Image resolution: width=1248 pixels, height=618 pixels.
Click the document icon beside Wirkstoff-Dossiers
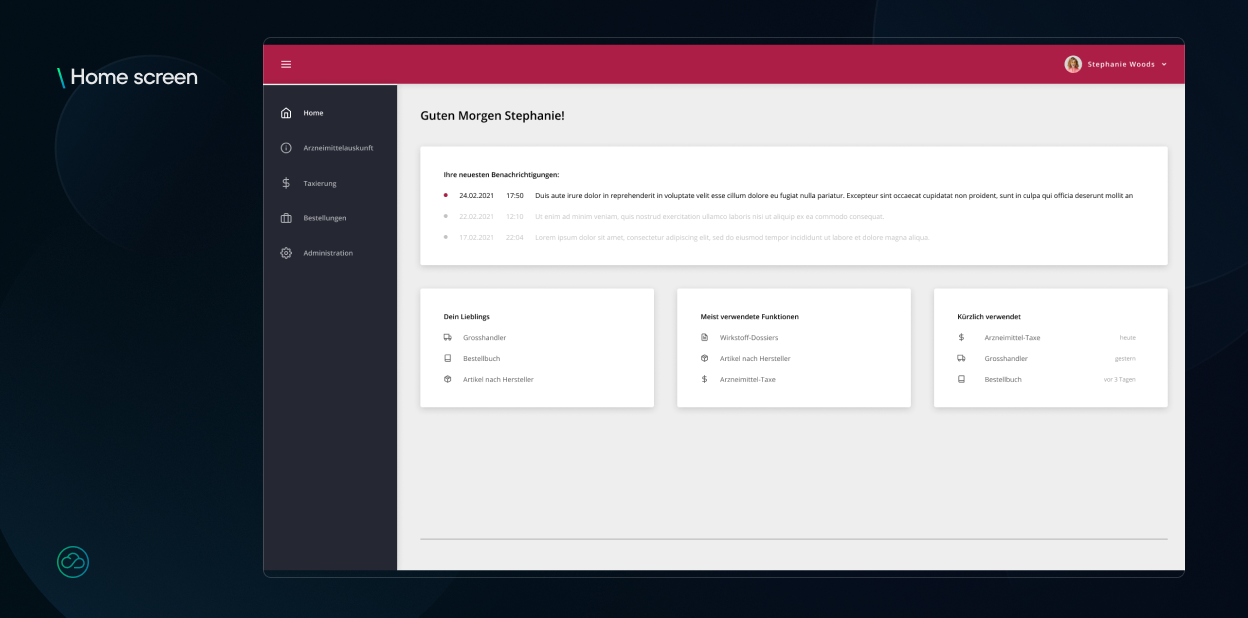(705, 338)
